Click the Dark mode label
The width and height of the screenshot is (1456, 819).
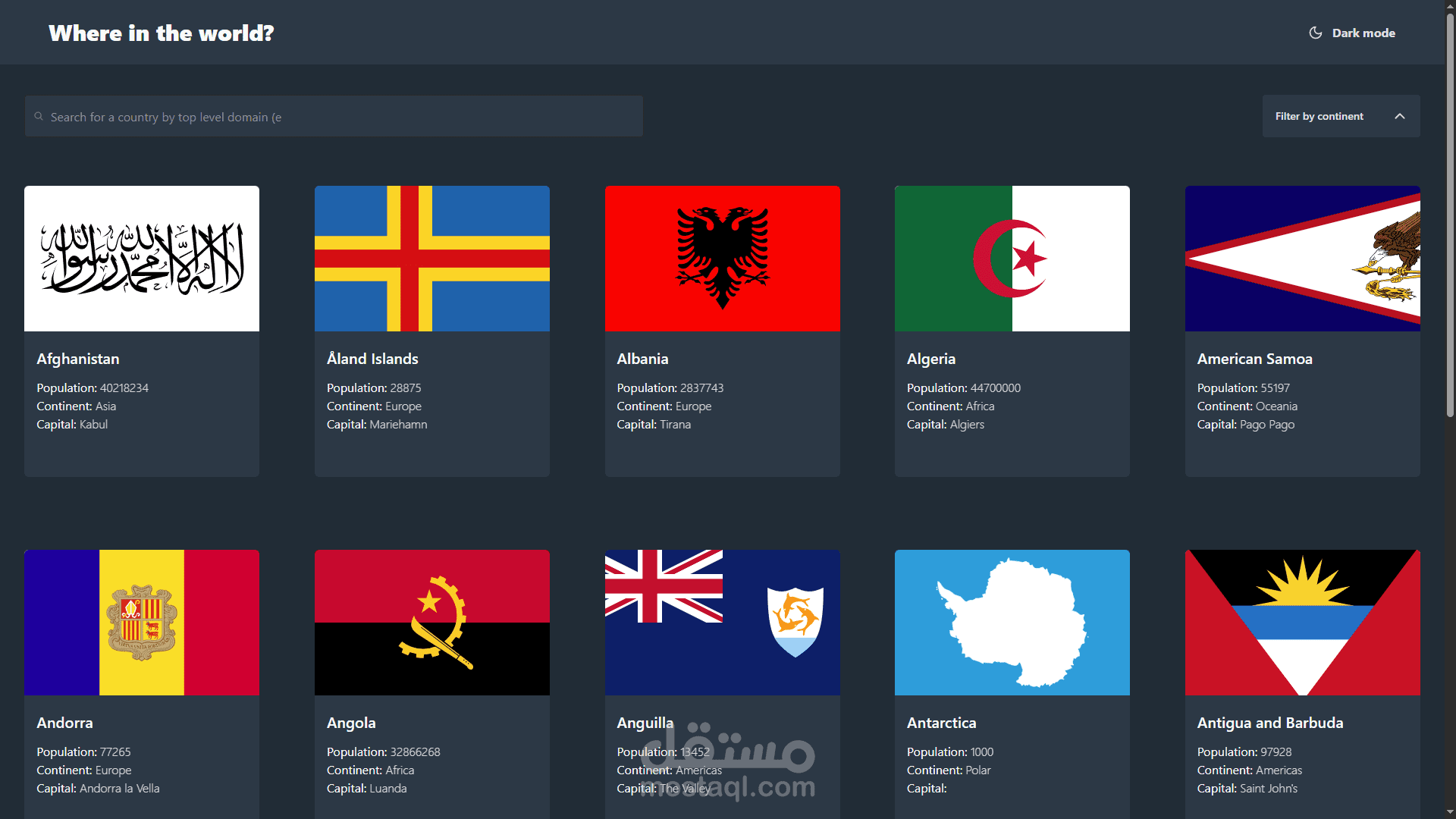pos(1363,33)
